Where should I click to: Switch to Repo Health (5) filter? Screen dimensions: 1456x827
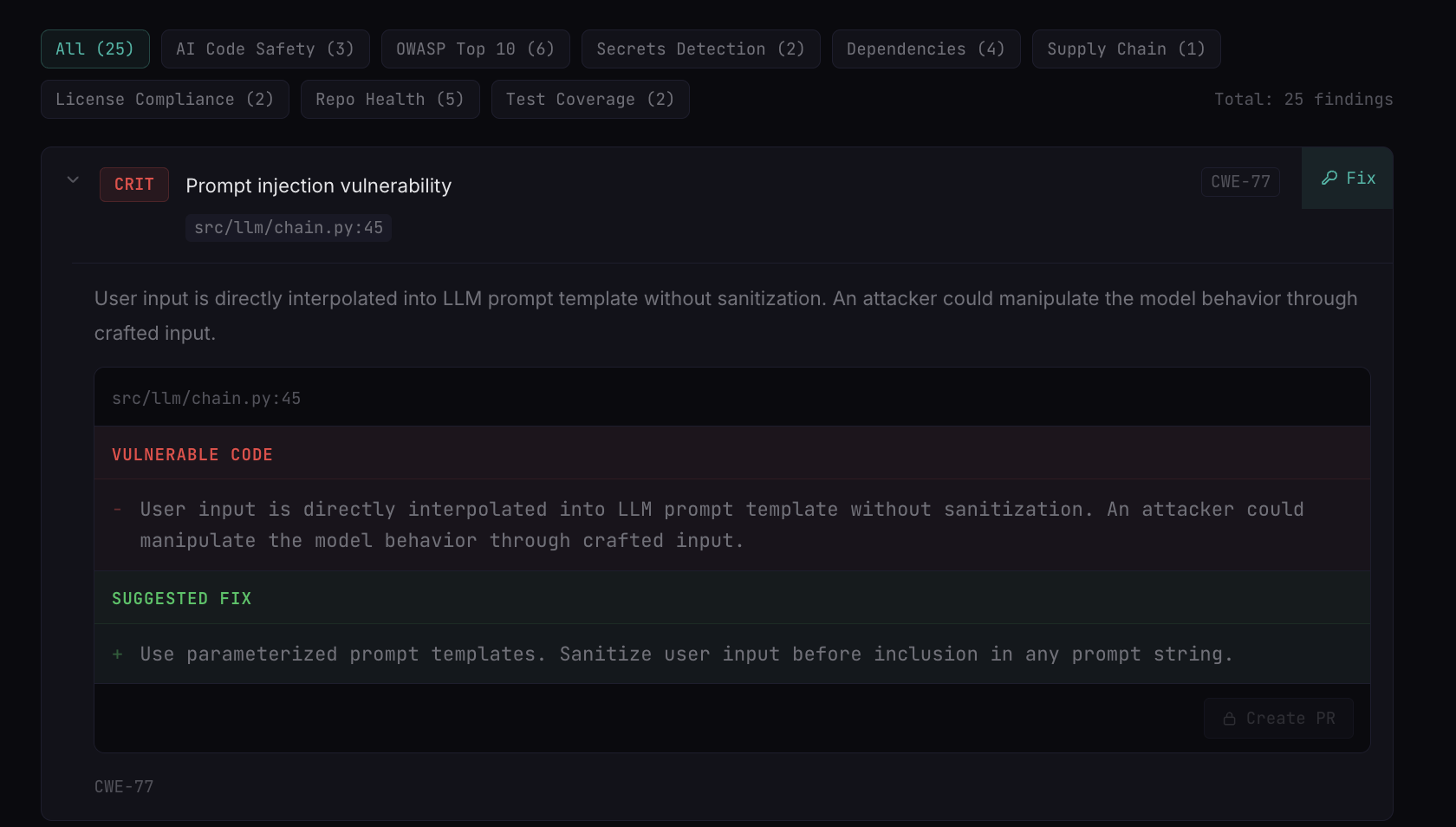[390, 99]
